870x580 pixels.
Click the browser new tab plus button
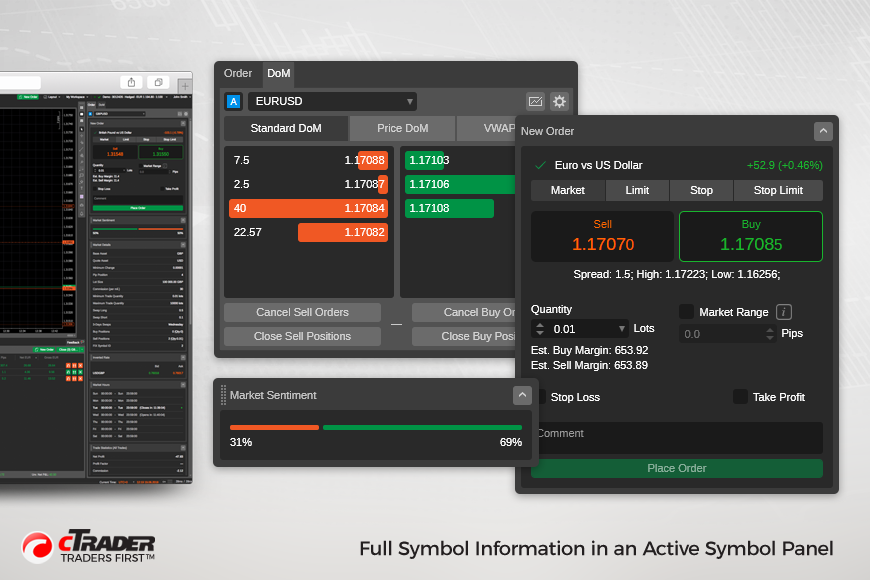tap(185, 84)
